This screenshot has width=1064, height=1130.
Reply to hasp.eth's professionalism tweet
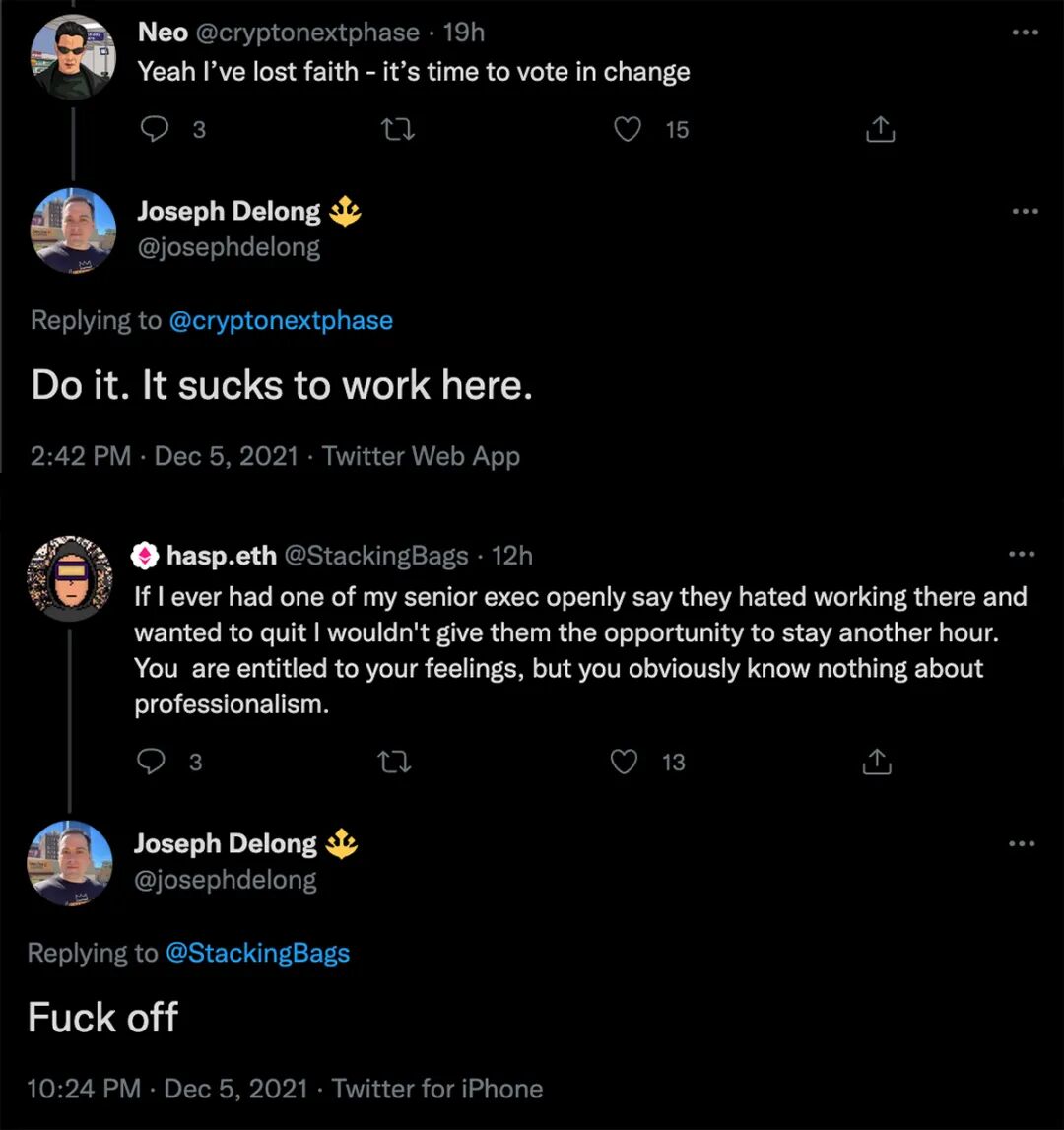pos(153,762)
